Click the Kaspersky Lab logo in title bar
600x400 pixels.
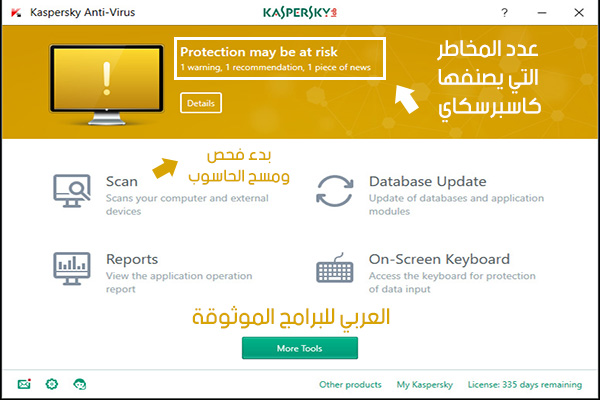click(x=300, y=13)
